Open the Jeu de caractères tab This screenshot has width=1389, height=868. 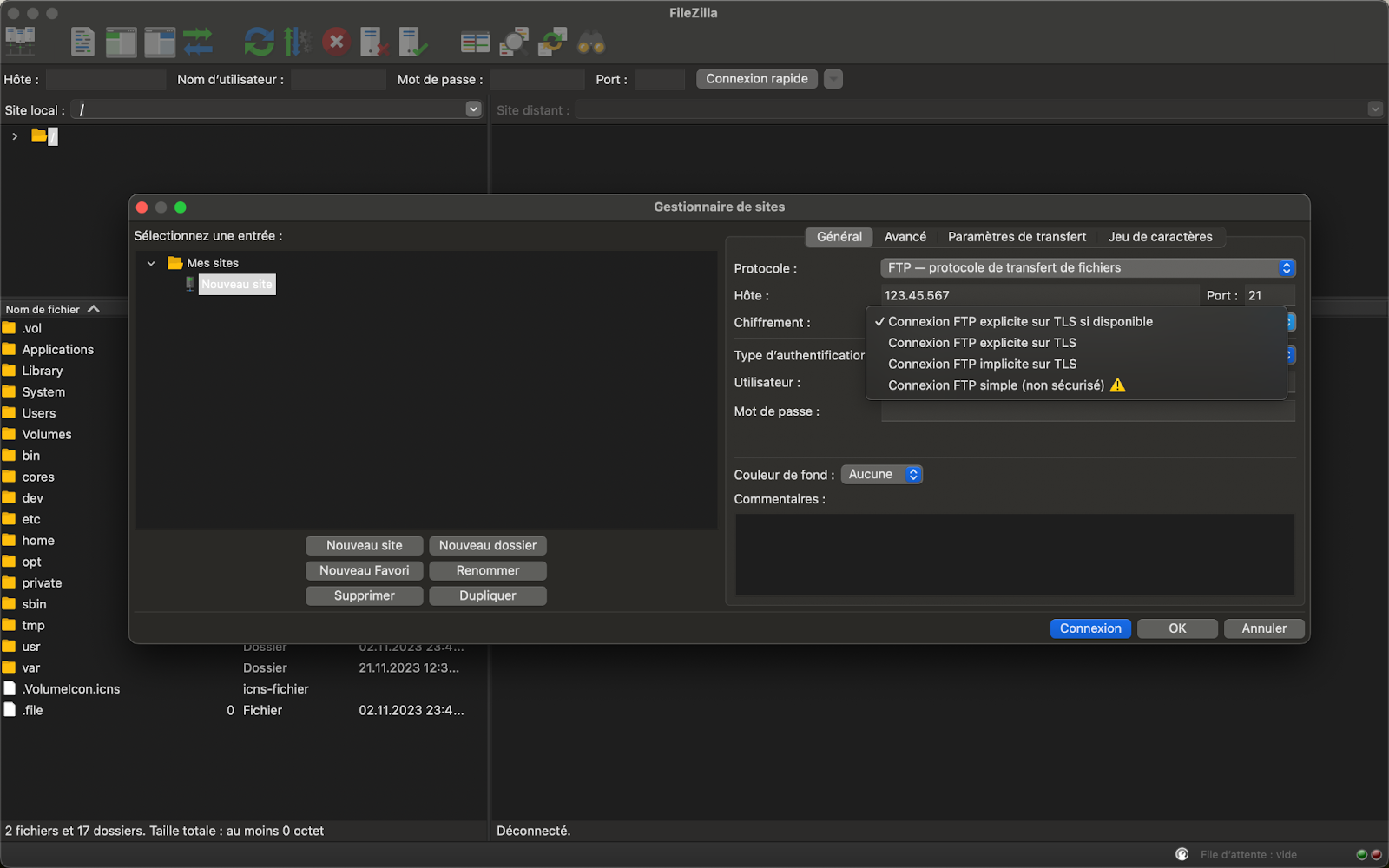(x=1160, y=237)
